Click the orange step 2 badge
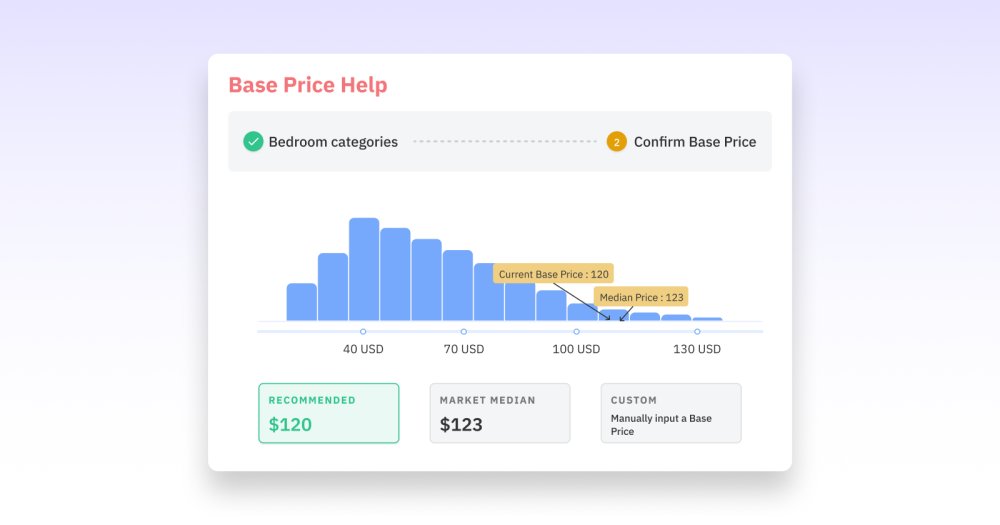The image size is (1000, 525). tap(617, 142)
